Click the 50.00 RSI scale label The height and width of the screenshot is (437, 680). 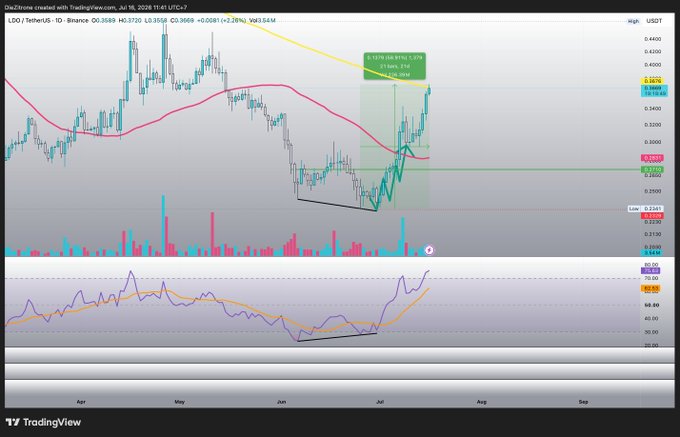pyautogui.click(x=652, y=305)
